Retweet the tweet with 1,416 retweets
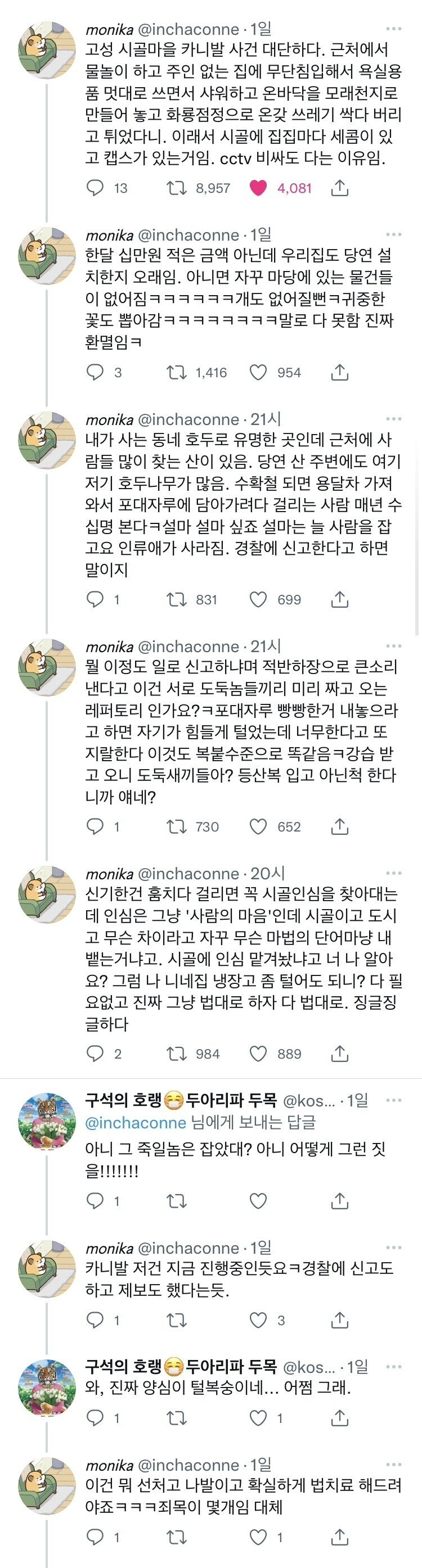The height and width of the screenshot is (1568, 422). 177,373
